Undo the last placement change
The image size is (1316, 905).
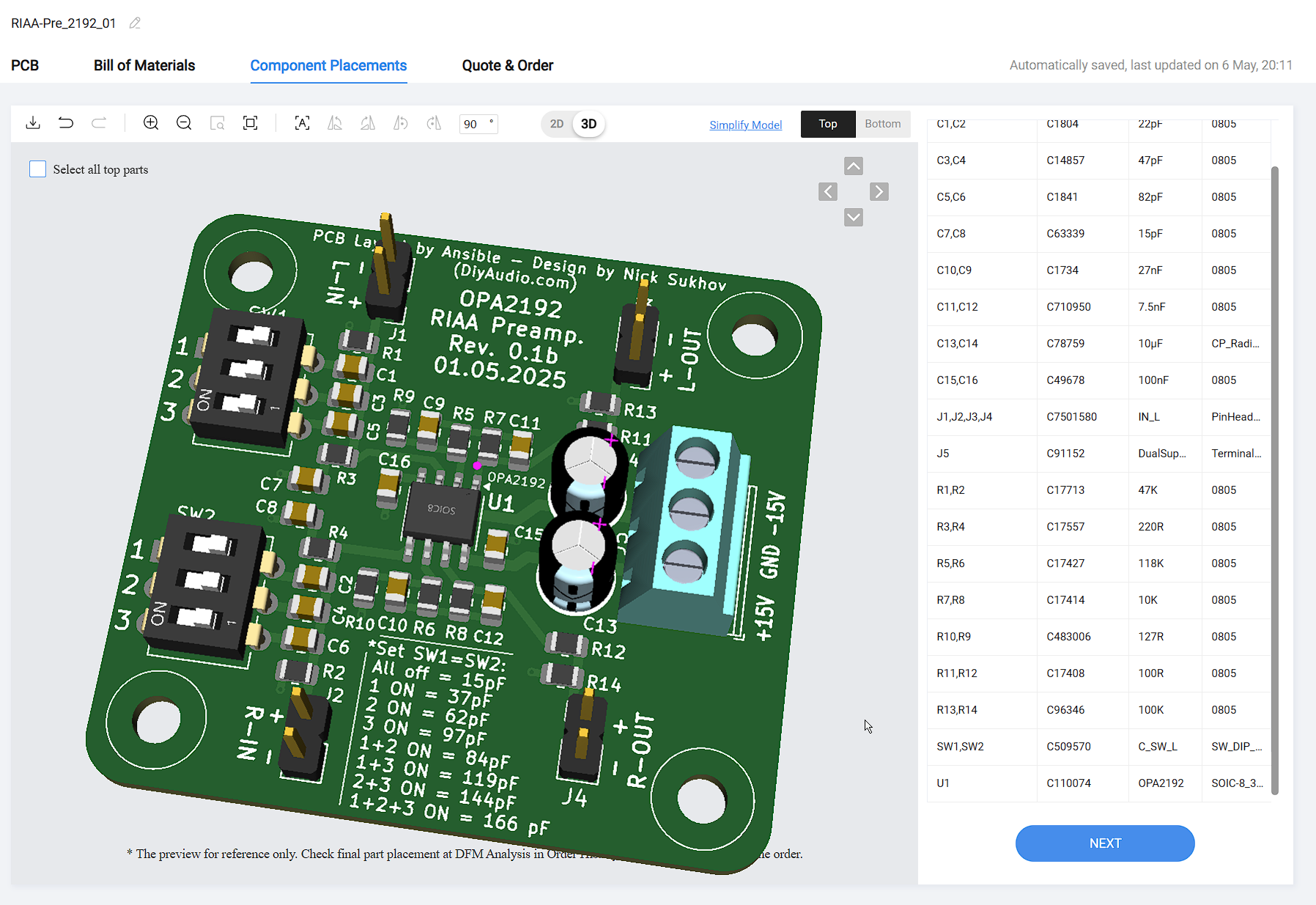[66, 123]
